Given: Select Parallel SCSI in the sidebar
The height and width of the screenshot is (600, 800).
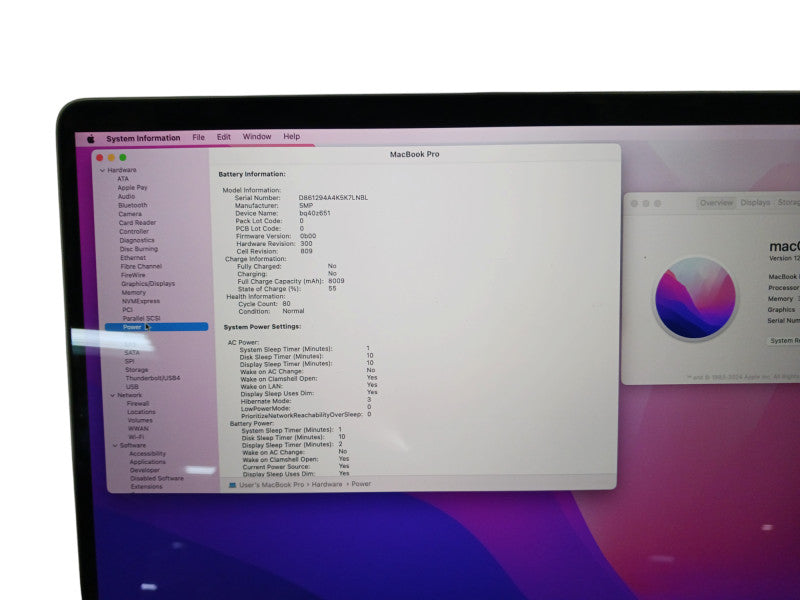Looking at the screenshot, I should click(141, 318).
